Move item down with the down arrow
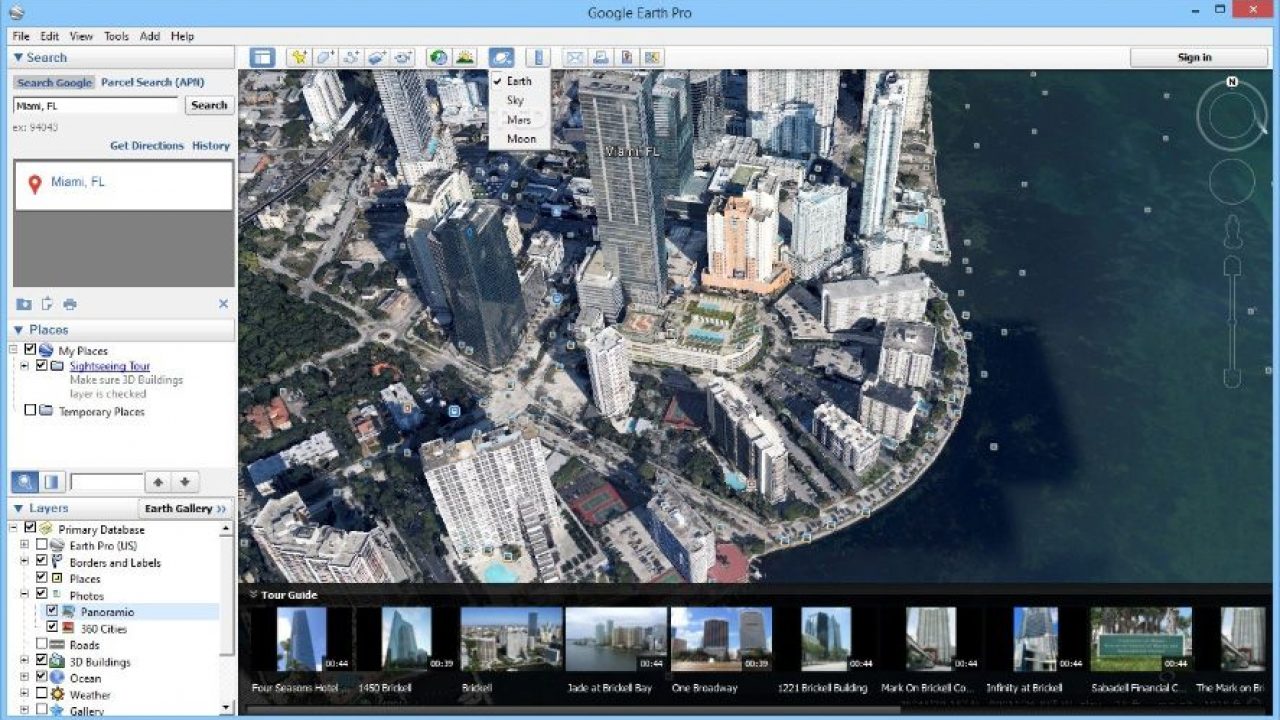The image size is (1280, 720). (184, 482)
